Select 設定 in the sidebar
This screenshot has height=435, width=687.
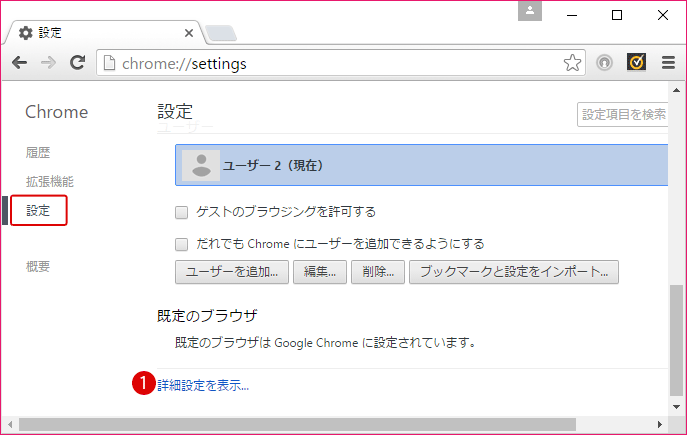[x=38, y=211]
